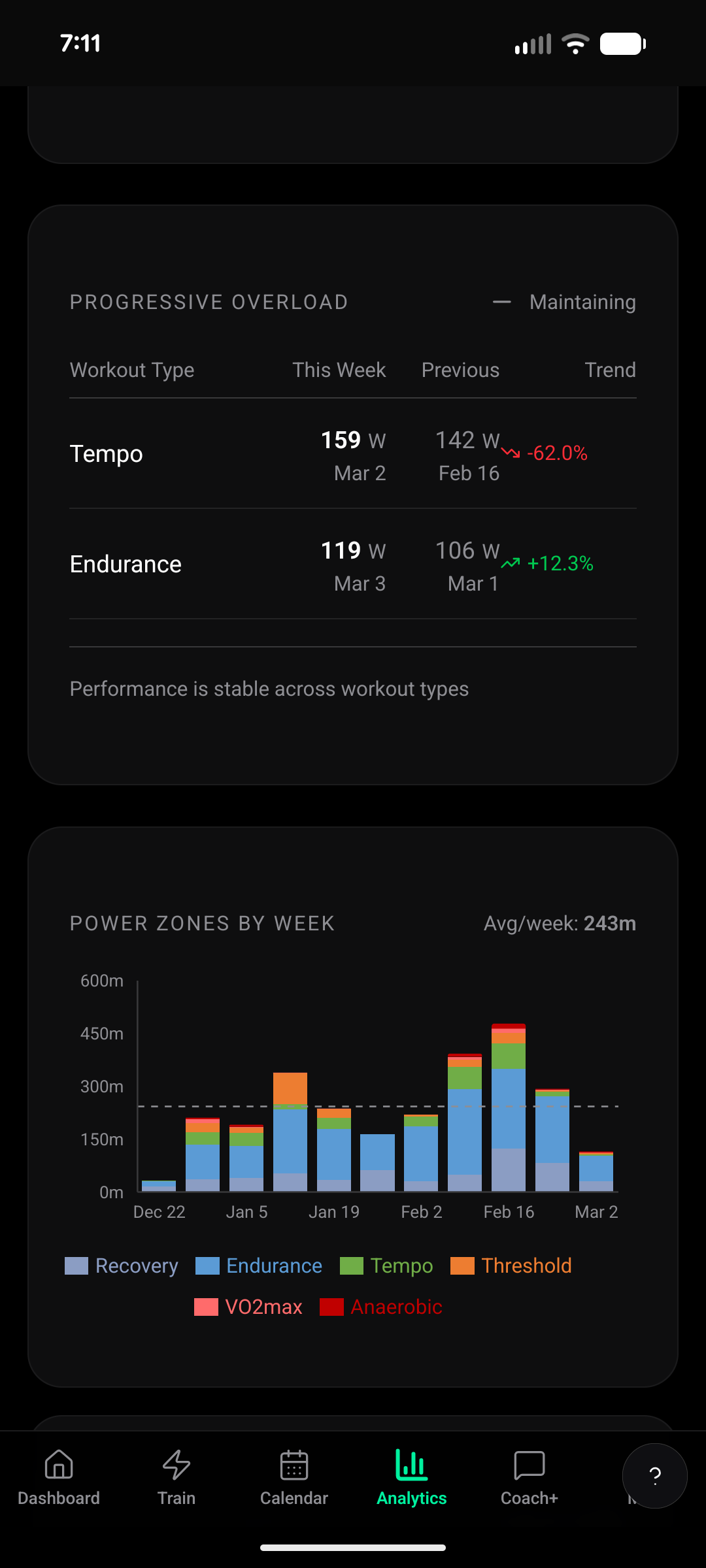Select the Analytics bar chart icon
Image resolution: width=706 pixels, height=1568 pixels.
coord(412,1465)
